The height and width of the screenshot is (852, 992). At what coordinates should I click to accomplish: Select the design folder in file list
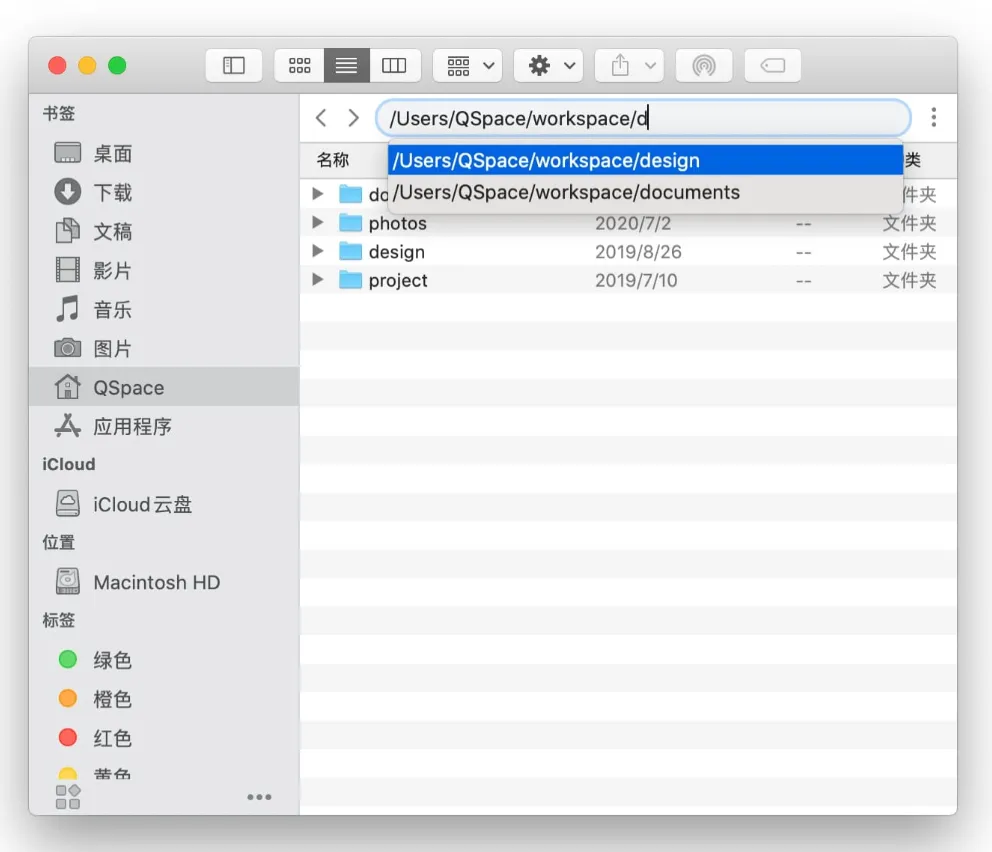point(628,251)
